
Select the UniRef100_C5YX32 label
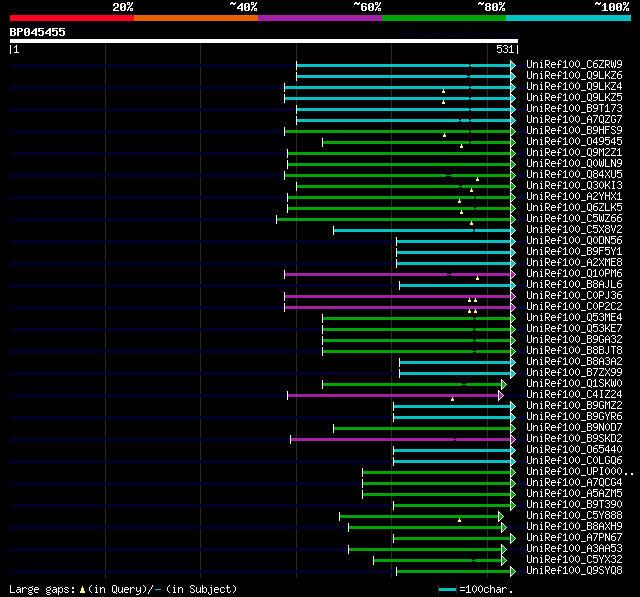tap(574, 560)
